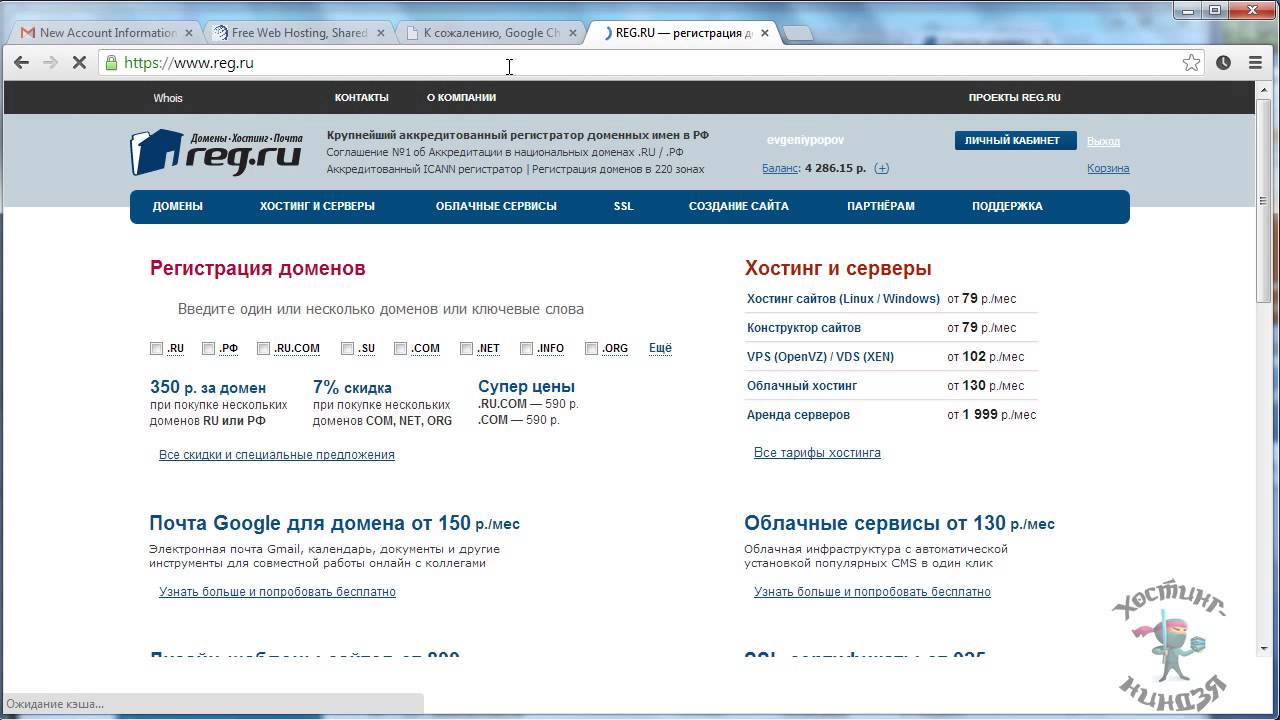This screenshot has height=720, width=1280.
Task: Open Все скидки и специальные предложения
Action: pyautogui.click(x=277, y=454)
